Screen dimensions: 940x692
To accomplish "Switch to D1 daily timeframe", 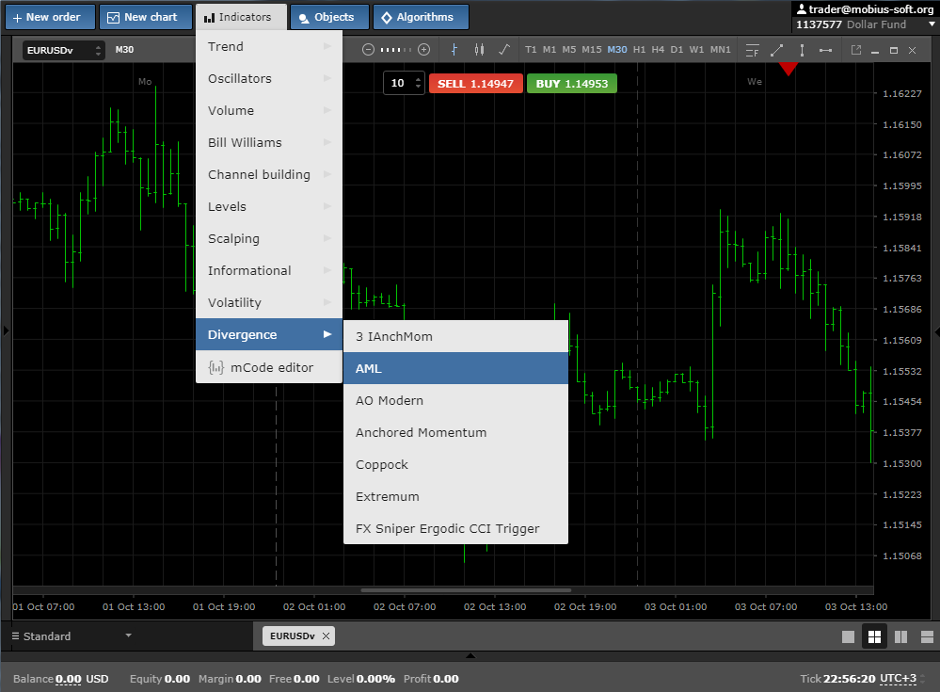I will point(677,50).
